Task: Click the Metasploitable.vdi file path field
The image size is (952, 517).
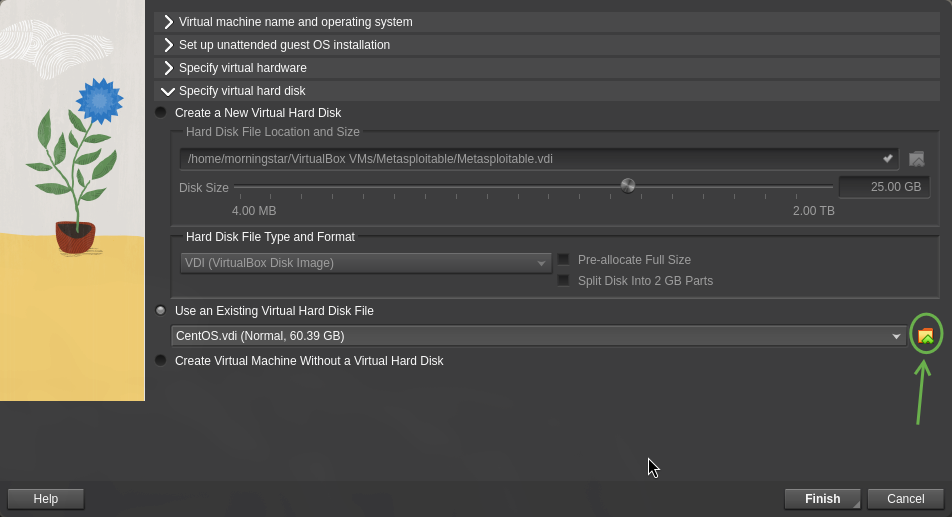Action: tap(539, 159)
